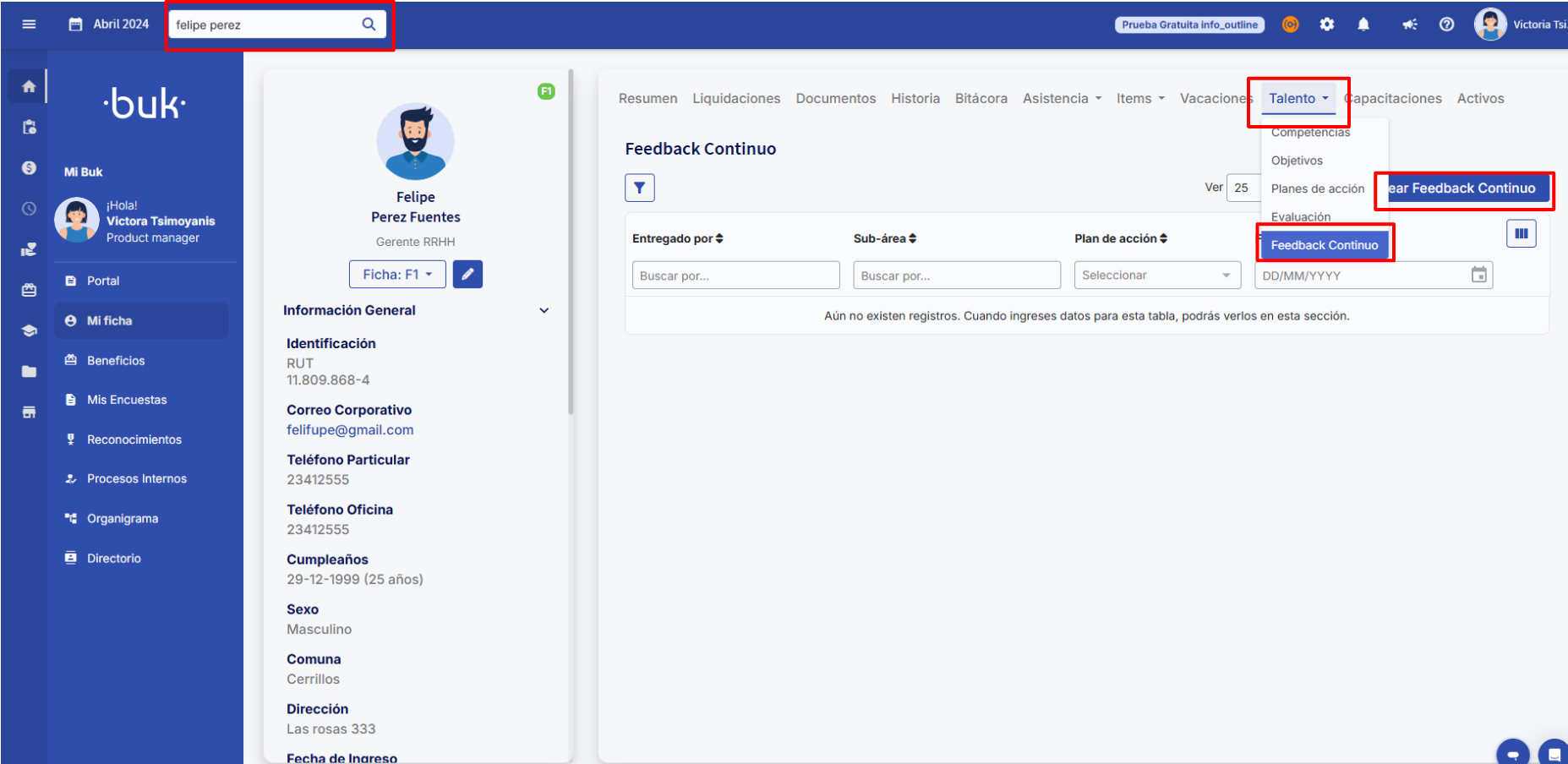Click the Abril 2024 calendar icon
The image size is (1568, 764).
pyautogui.click(x=75, y=24)
